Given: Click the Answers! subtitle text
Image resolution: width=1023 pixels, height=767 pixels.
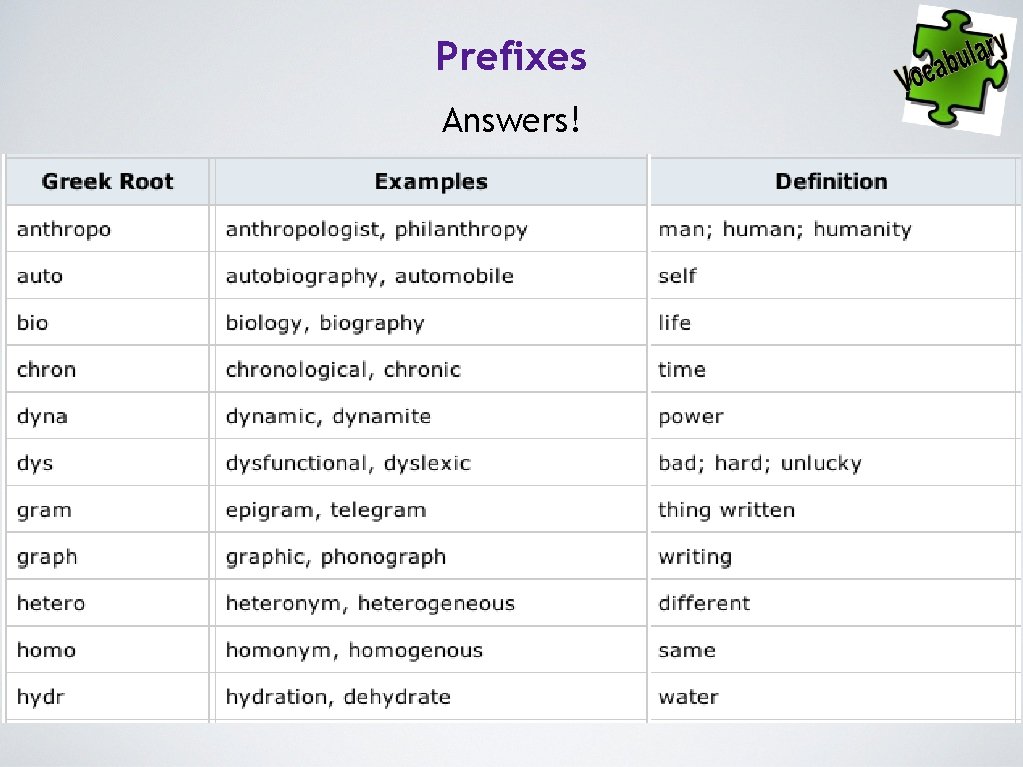Looking at the screenshot, I should (511, 121).
